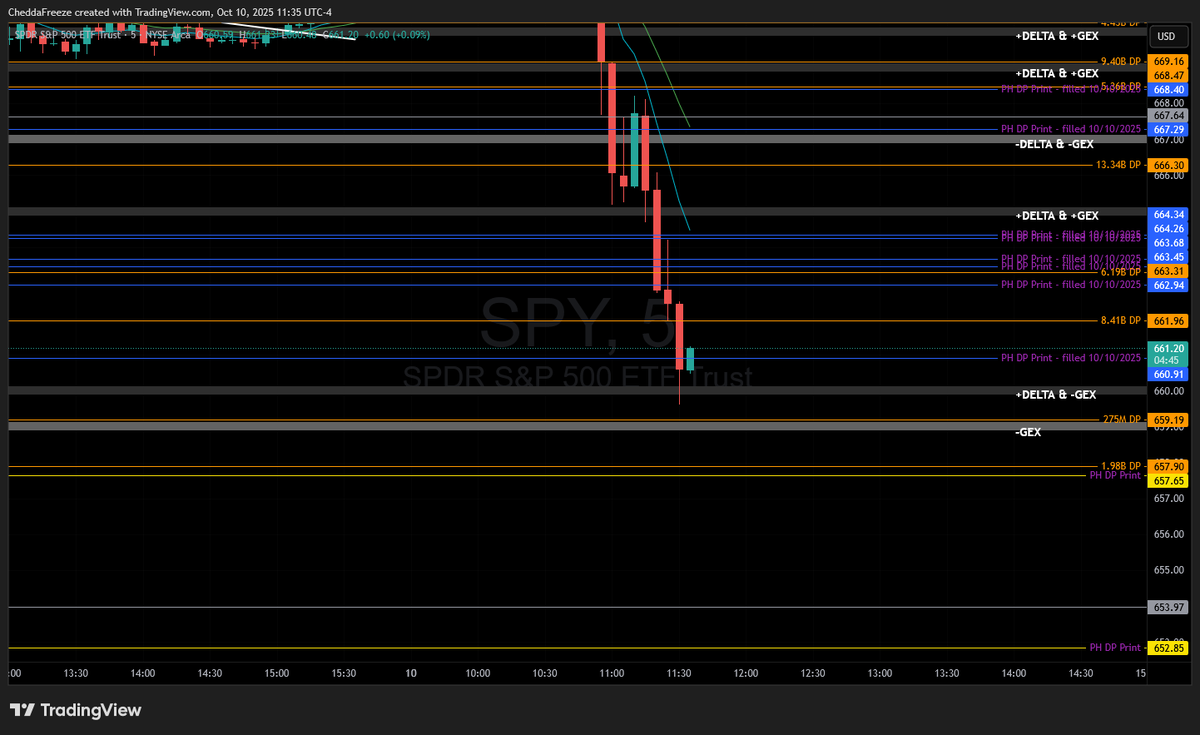
Task: Click the standalone -GEX zone label
Action: point(1028,432)
